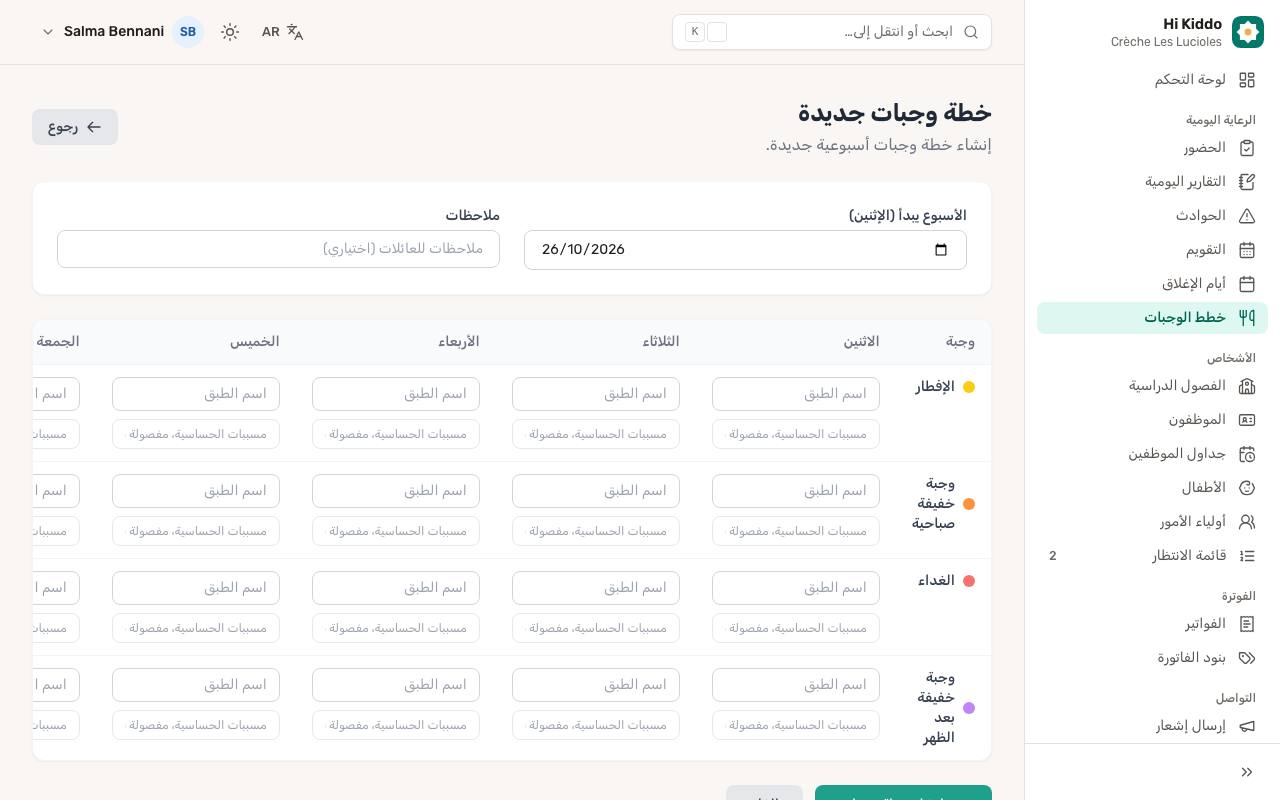Click the SB user avatar
Image resolution: width=1280 pixels, height=800 pixels.
click(188, 32)
